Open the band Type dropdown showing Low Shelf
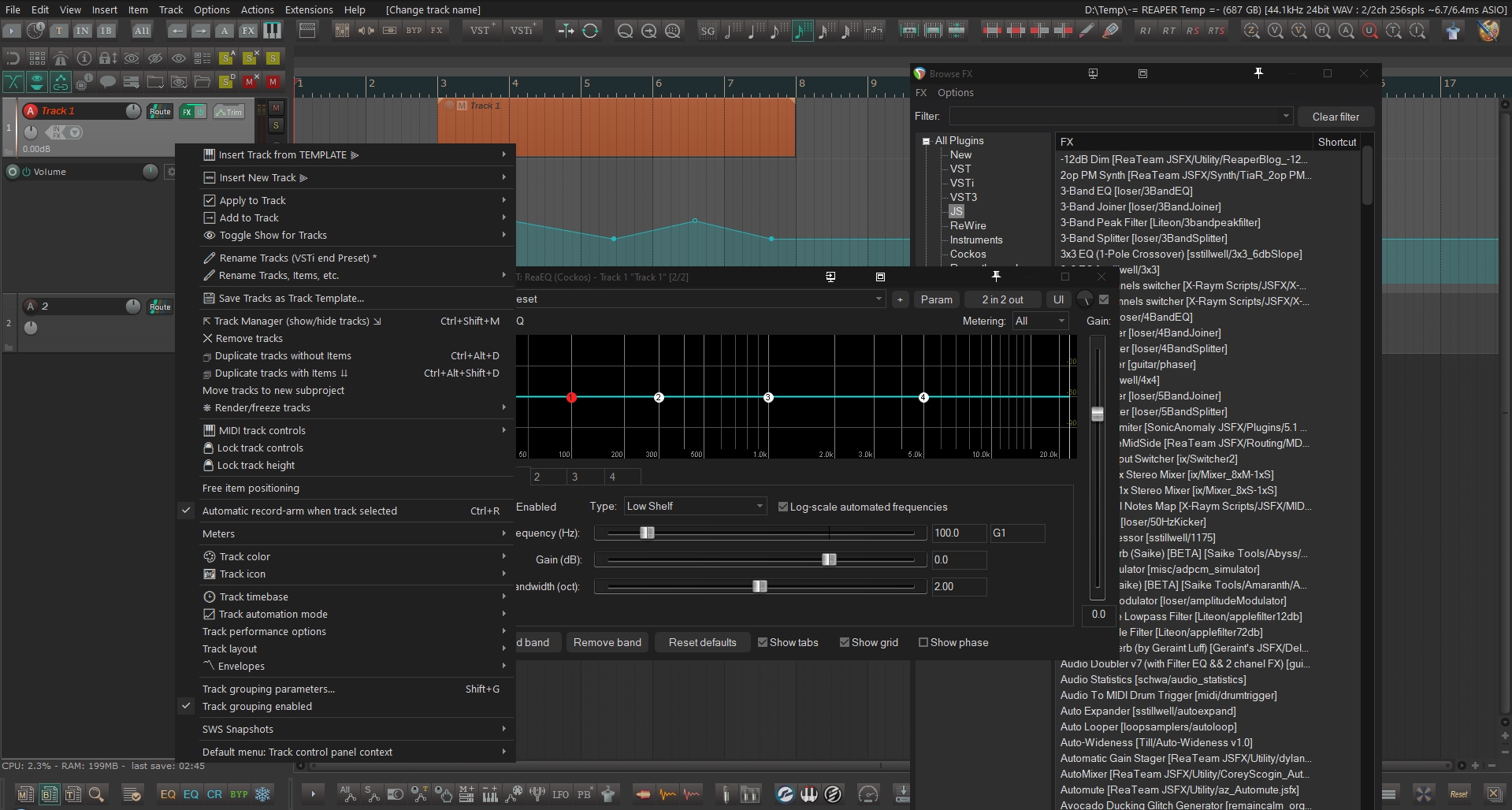 point(694,507)
